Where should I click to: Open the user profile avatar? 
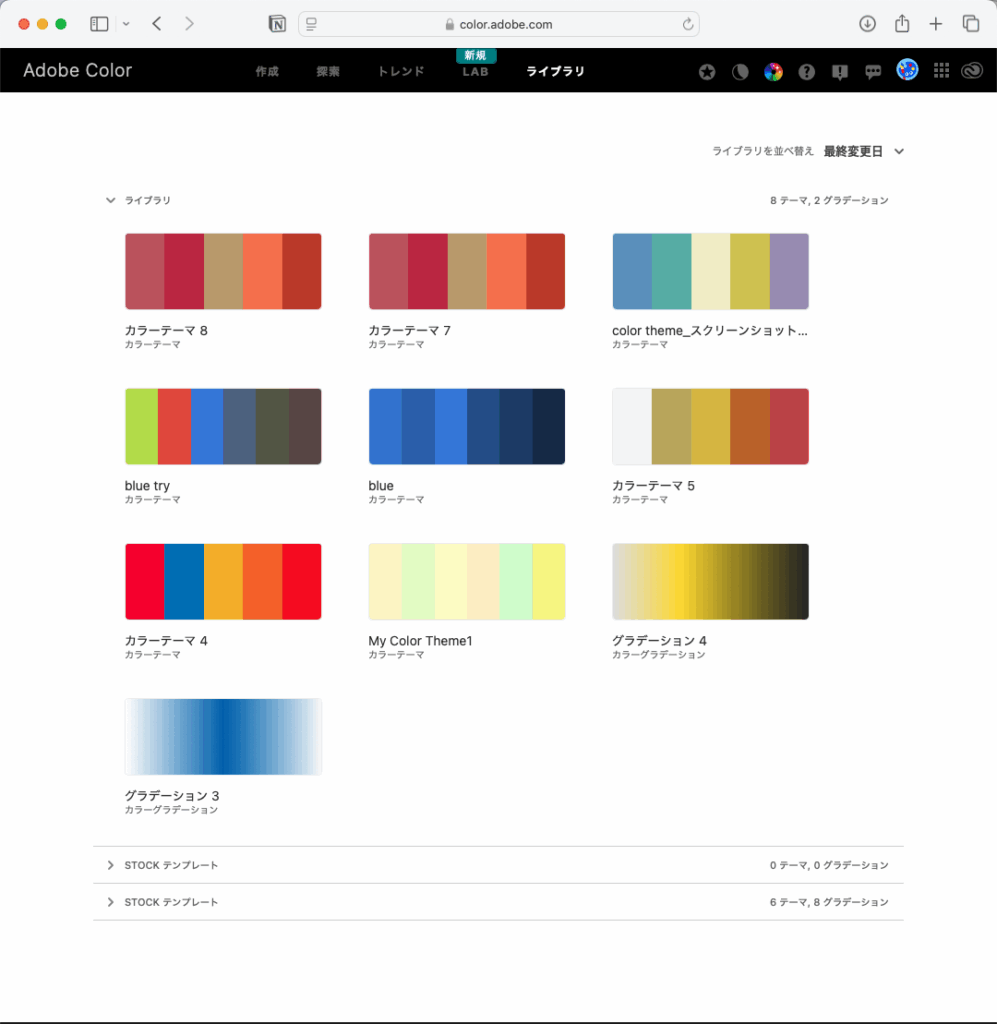(x=907, y=69)
